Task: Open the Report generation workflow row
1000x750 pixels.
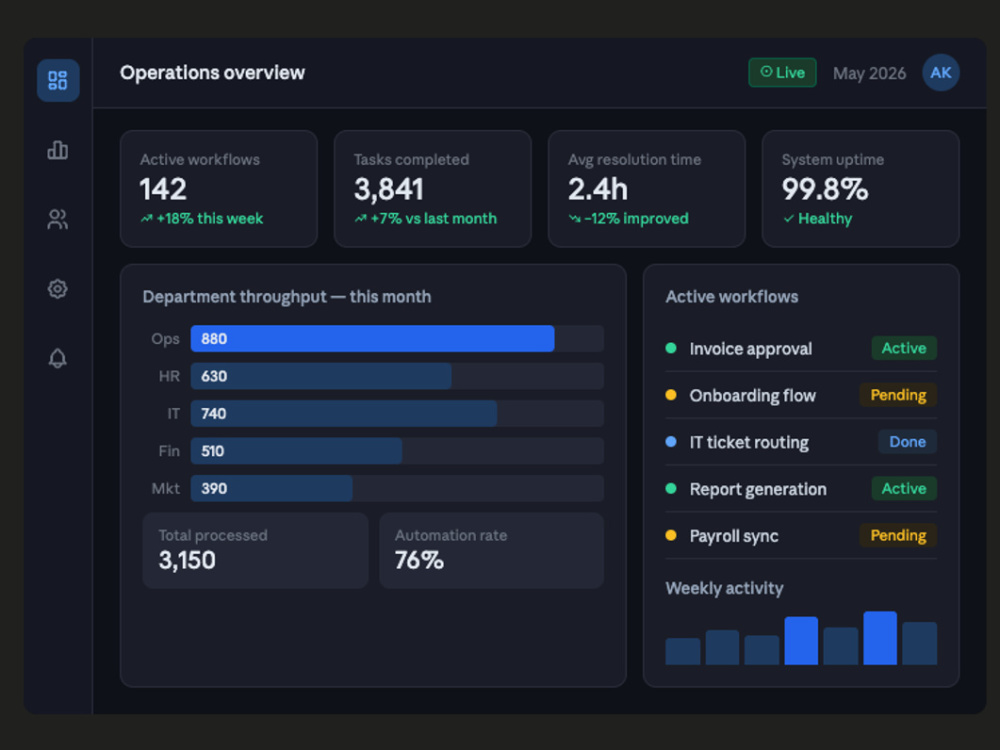Action: (x=801, y=489)
